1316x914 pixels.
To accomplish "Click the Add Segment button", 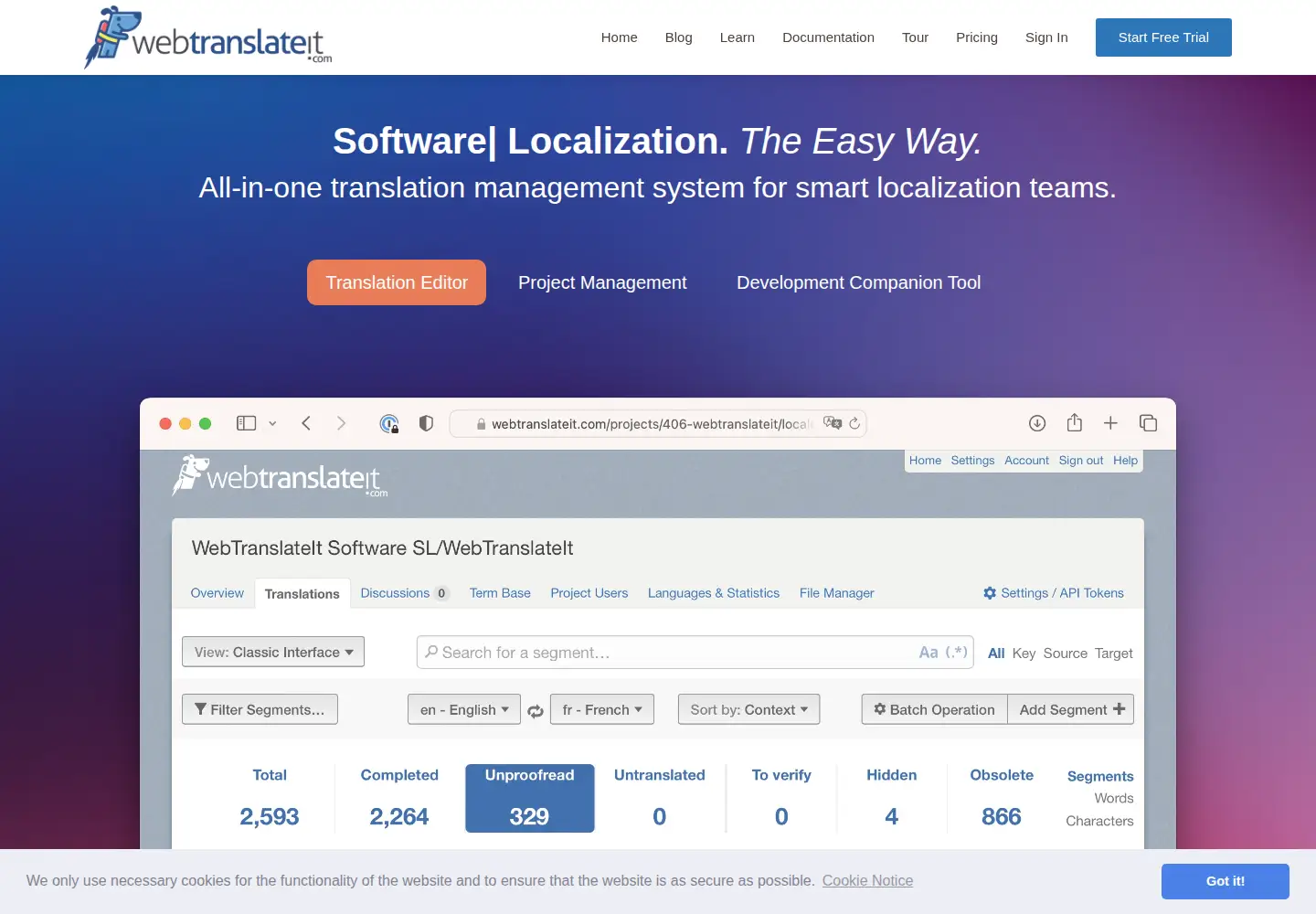I will pyautogui.click(x=1071, y=709).
